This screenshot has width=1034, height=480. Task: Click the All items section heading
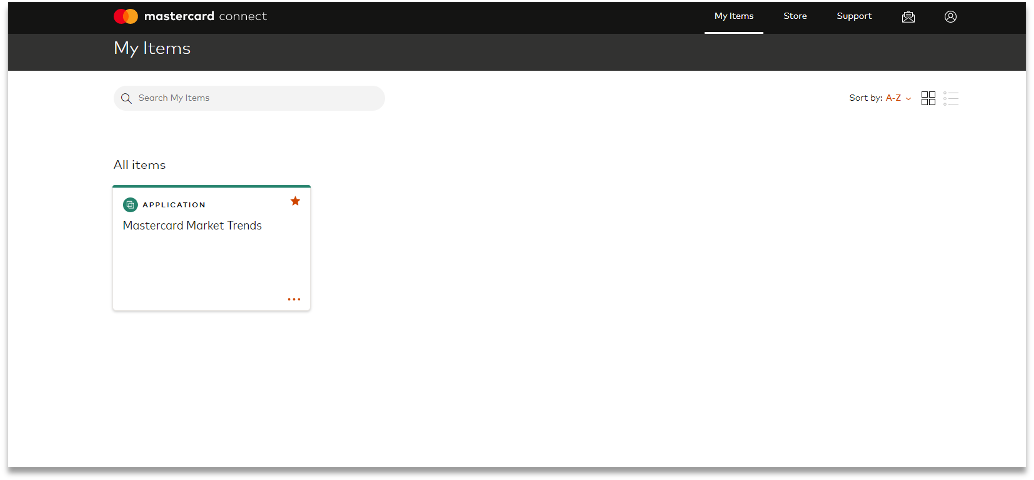pyautogui.click(x=139, y=165)
